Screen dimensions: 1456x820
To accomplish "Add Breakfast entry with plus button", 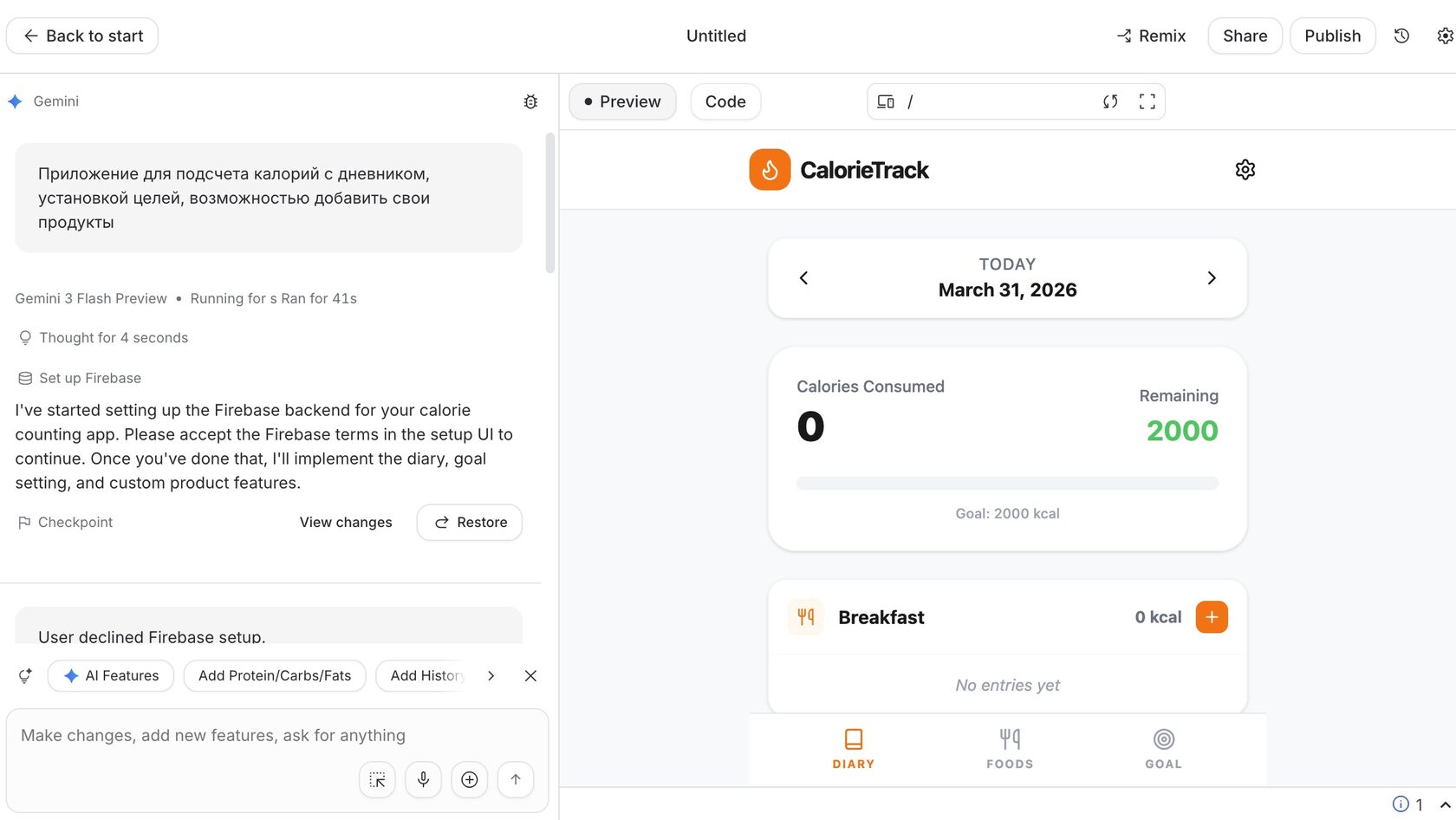I will (1212, 617).
